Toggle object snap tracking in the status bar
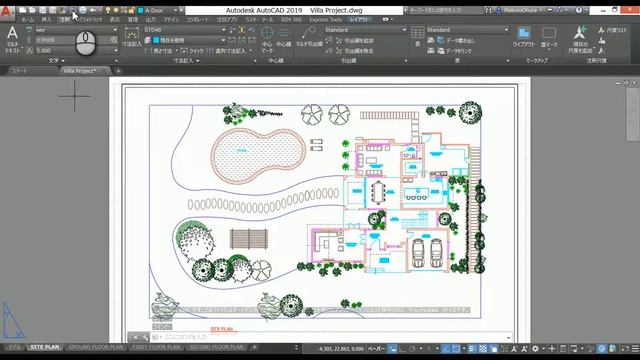The image size is (640, 360). point(446,349)
